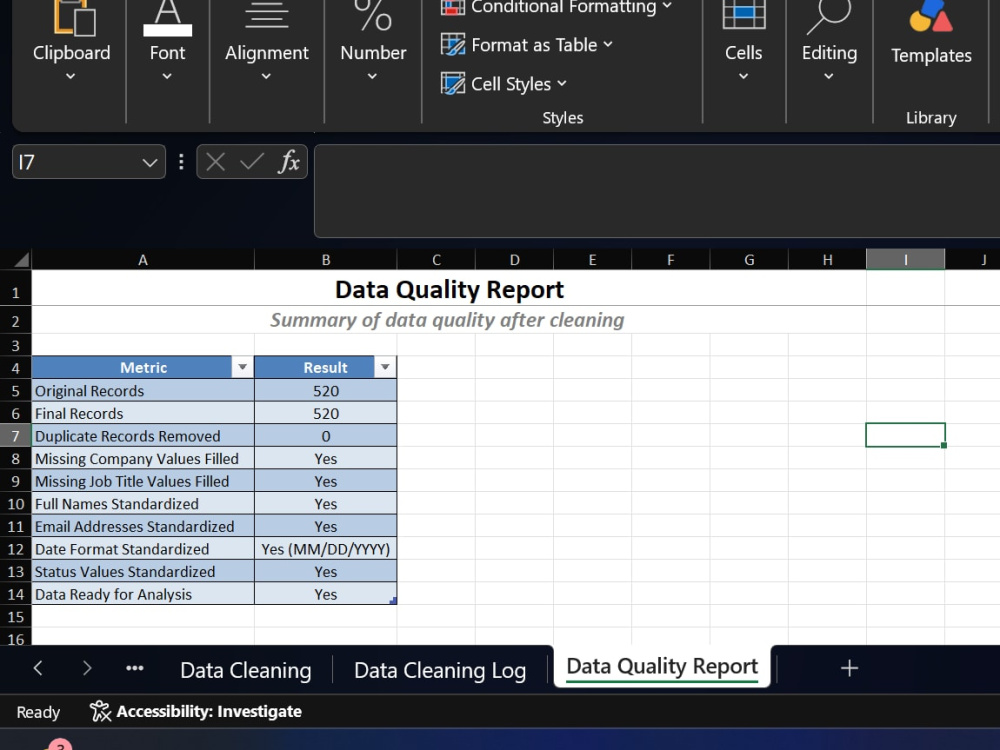1000x750 pixels.
Task: Click the Select All corner triangle
Action: click(22, 260)
